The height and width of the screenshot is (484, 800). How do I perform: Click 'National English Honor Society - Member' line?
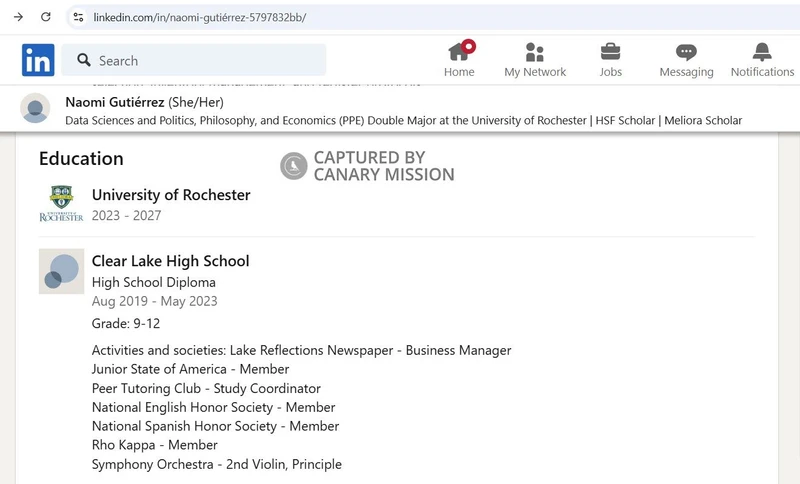pos(213,407)
